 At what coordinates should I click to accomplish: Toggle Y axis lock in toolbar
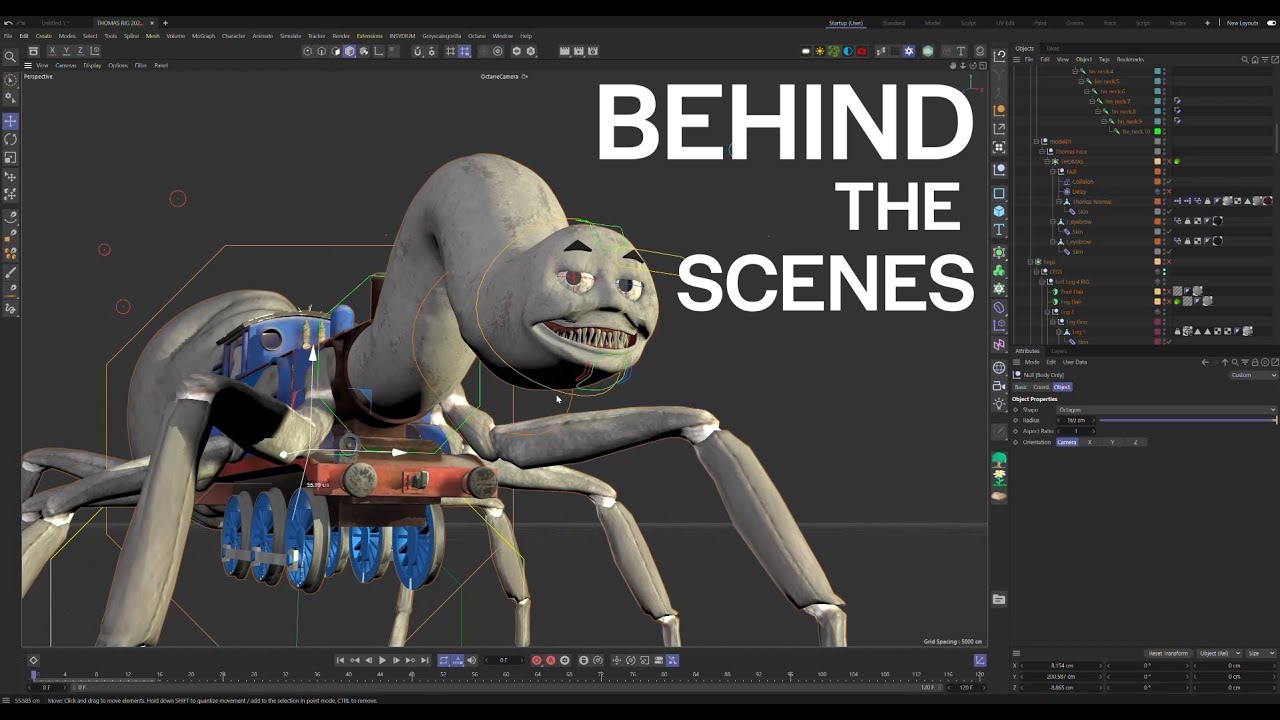66,51
